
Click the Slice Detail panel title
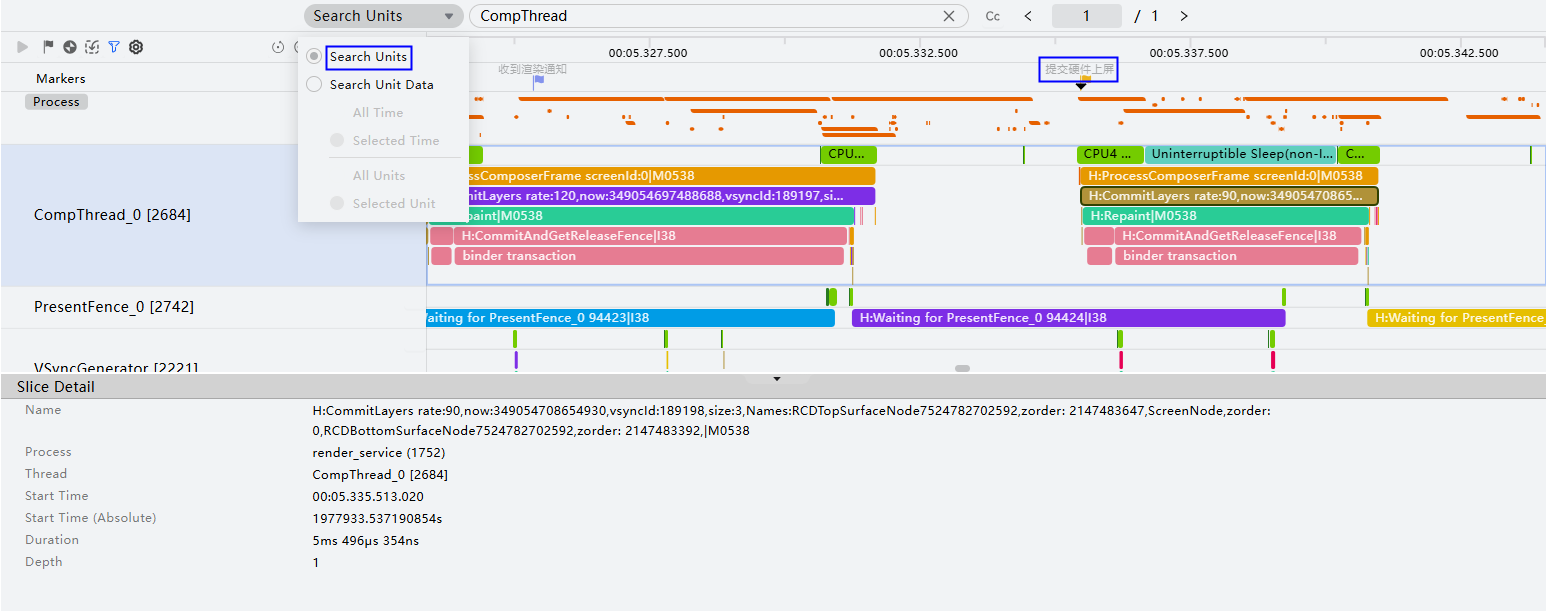coord(56,387)
